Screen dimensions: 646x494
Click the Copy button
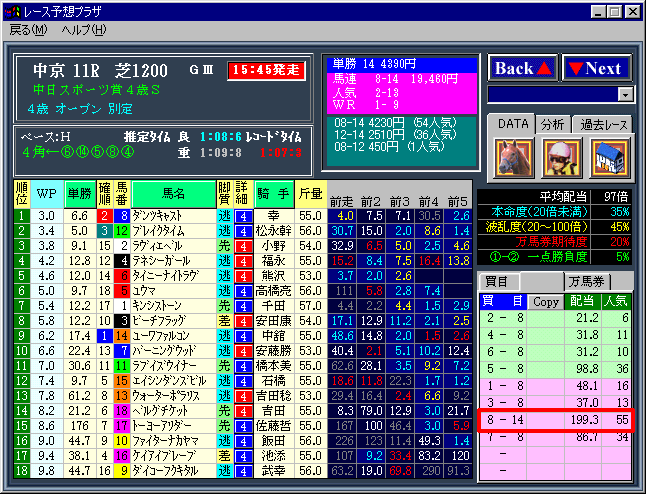click(546, 300)
